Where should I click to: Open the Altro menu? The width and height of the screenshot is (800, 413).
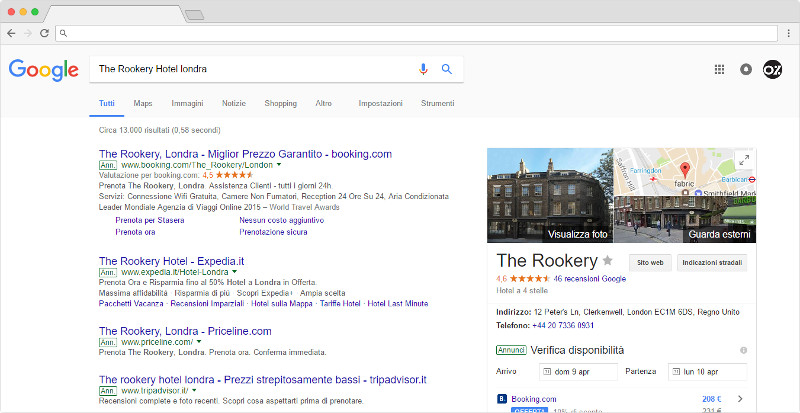pyautogui.click(x=323, y=104)
